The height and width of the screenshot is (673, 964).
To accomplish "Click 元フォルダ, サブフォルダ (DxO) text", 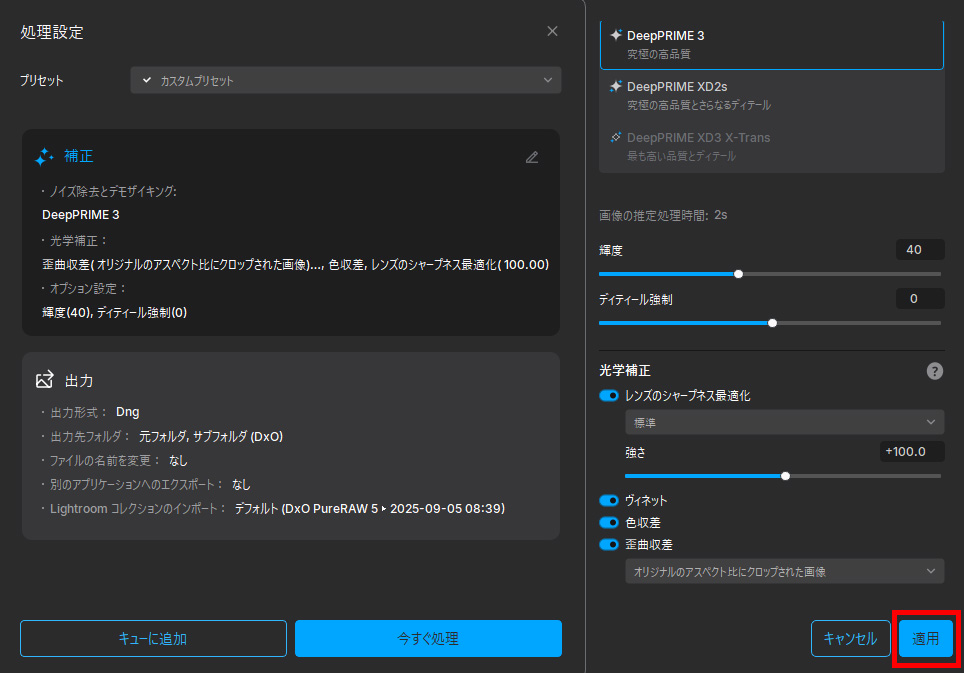I will pyautogui.click(x=211, y=436).
